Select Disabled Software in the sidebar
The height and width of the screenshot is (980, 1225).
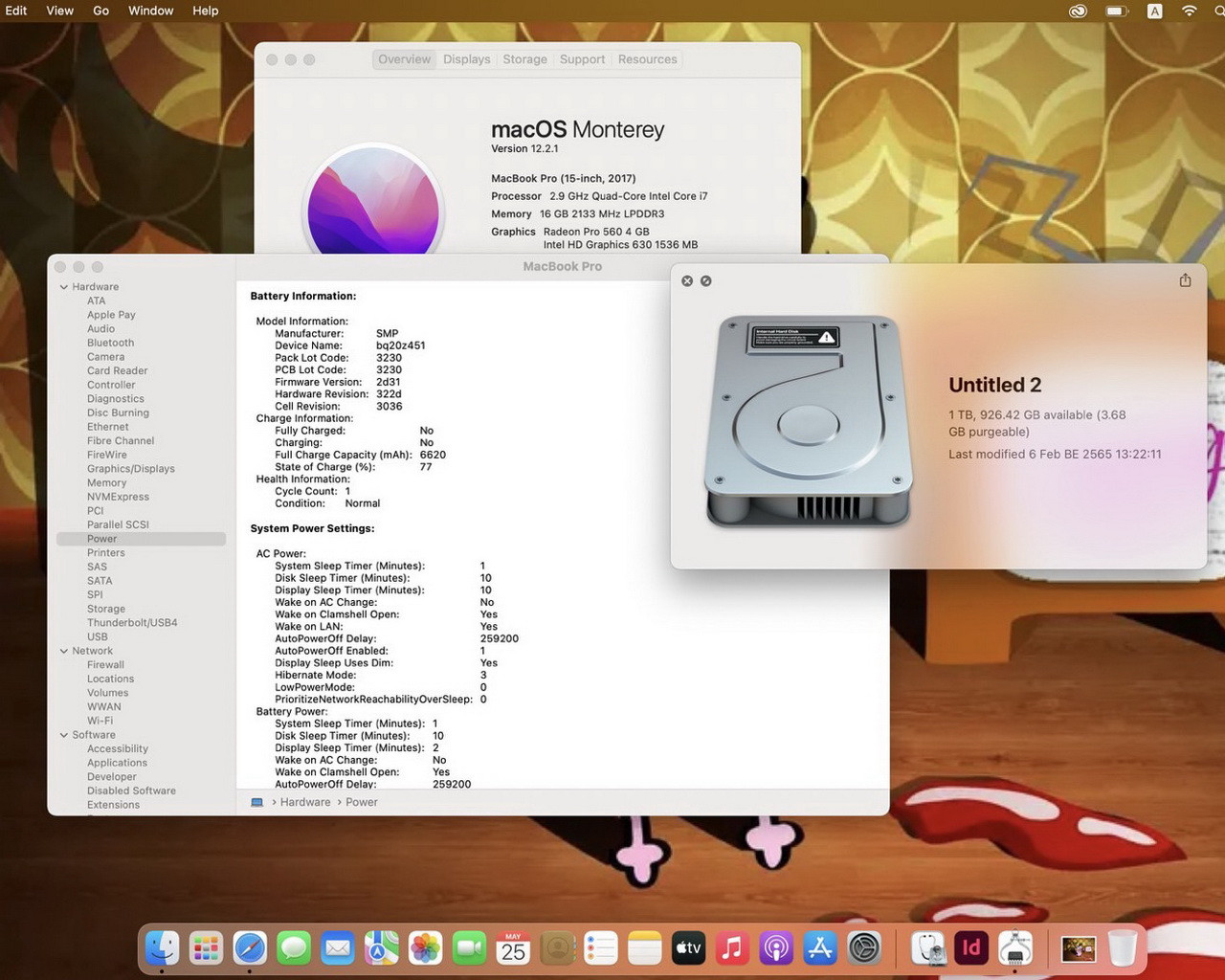tap(132, 791)
